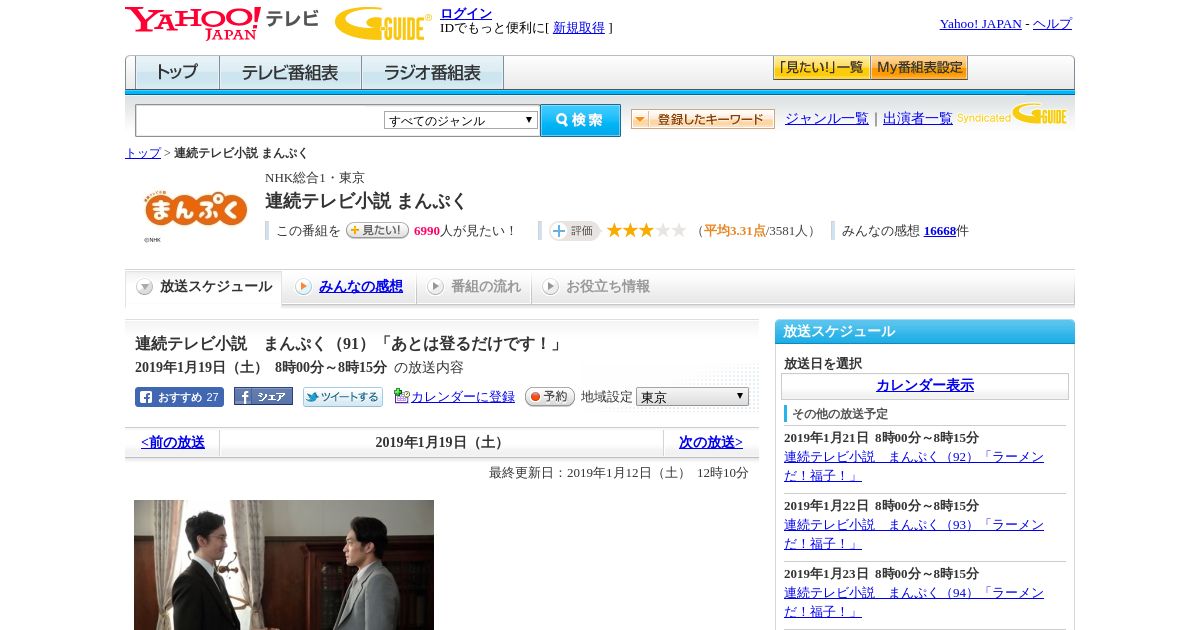The width and height of the screenshot is (1200, 630).
Task: Open the ジャンル一覧 link
Action: click(827, 119)
